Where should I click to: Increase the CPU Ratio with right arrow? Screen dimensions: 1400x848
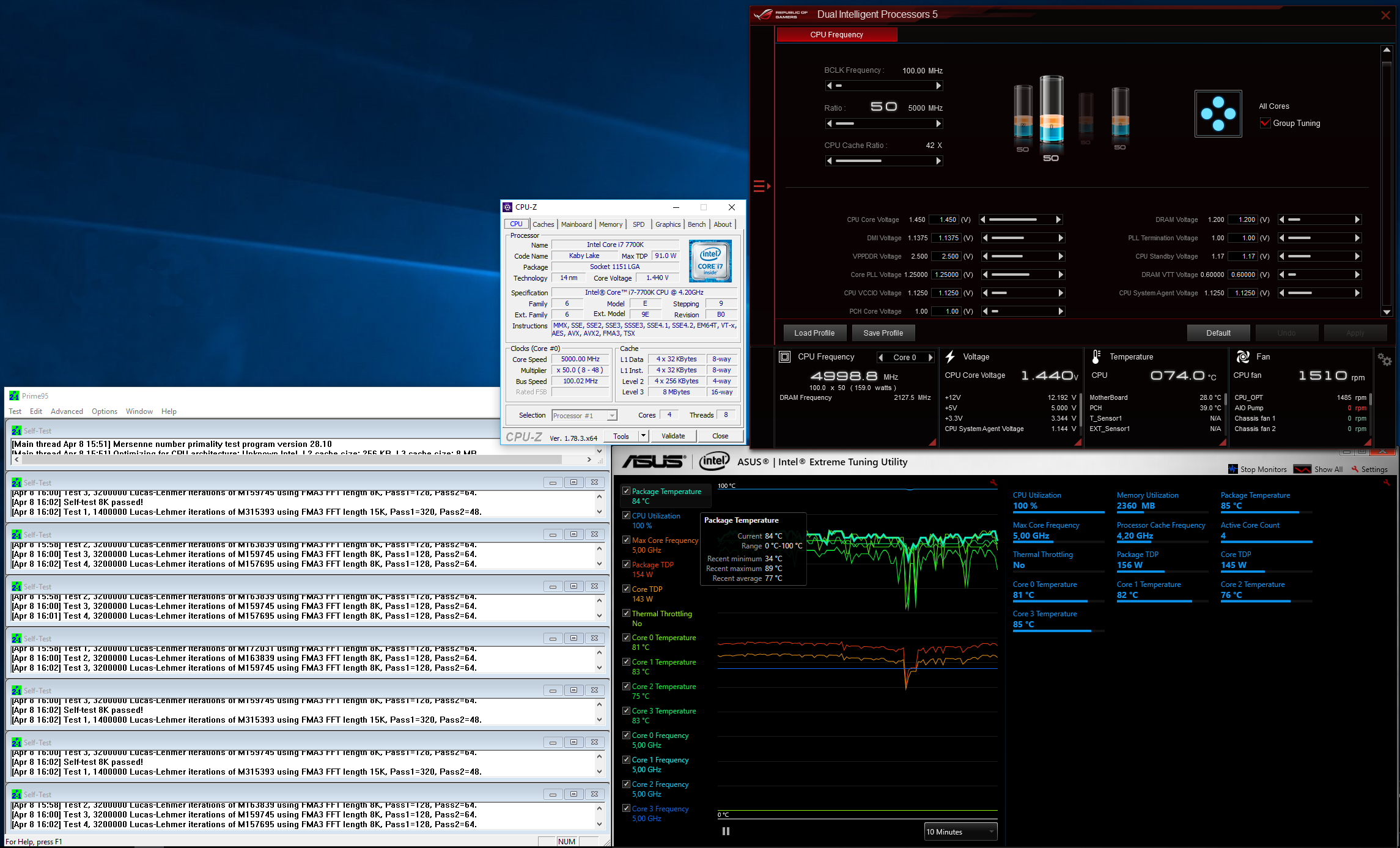click(x=939, y=124)
